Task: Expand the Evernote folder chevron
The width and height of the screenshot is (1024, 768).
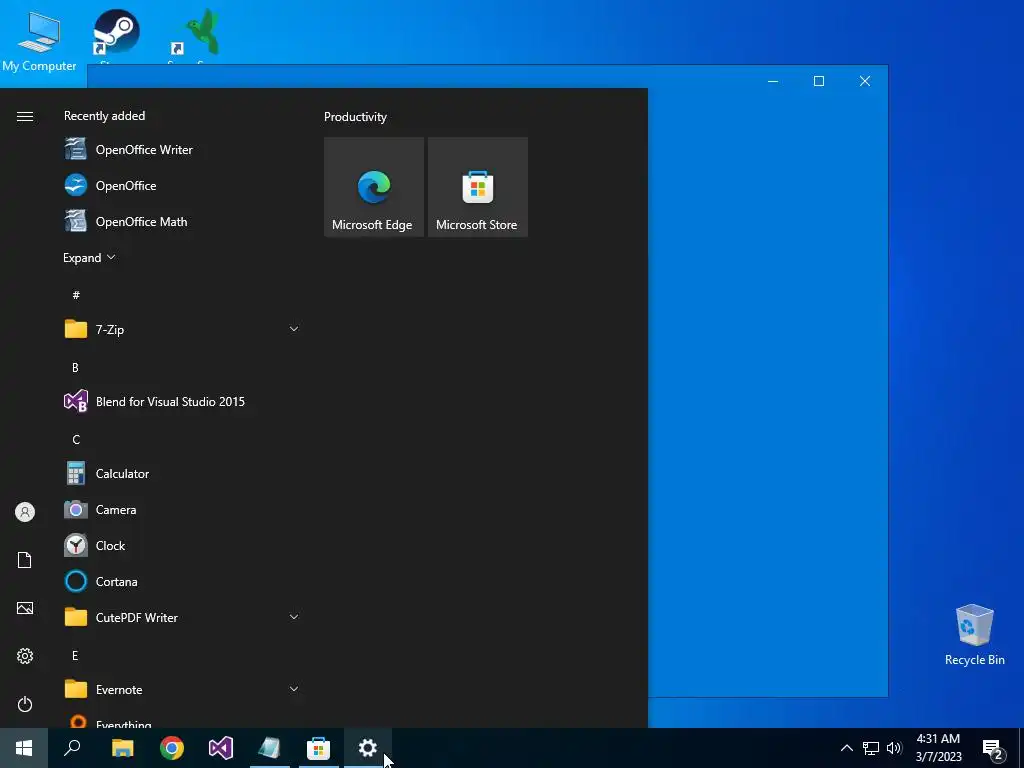Action: (294, 689)
